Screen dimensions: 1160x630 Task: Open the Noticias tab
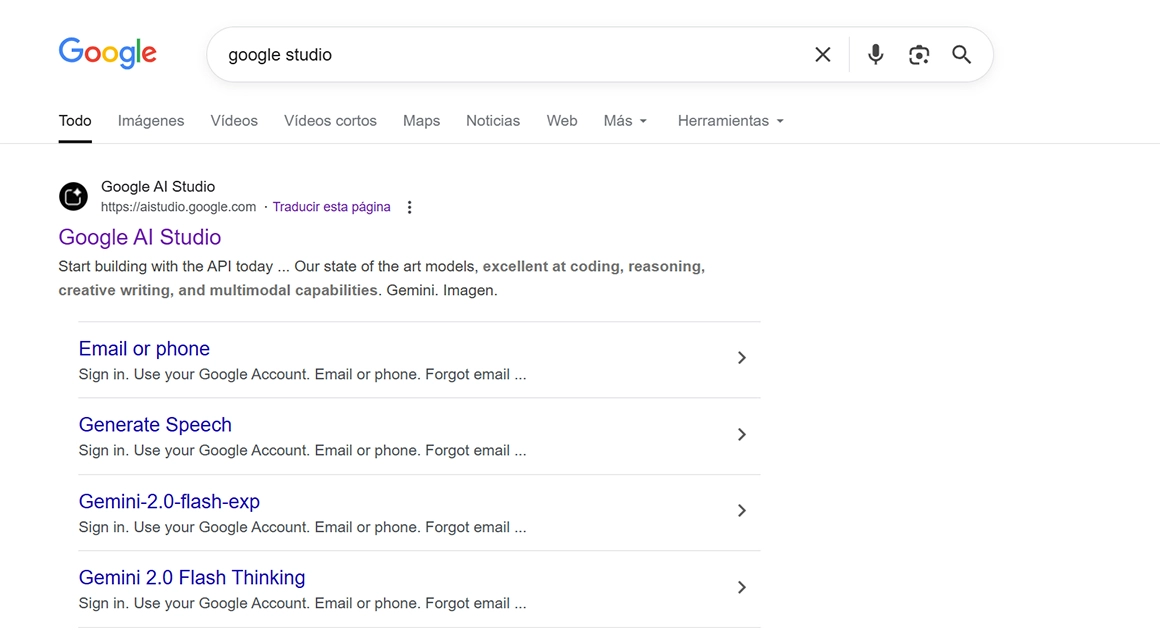pyautogui.click(x=493, y=121)
